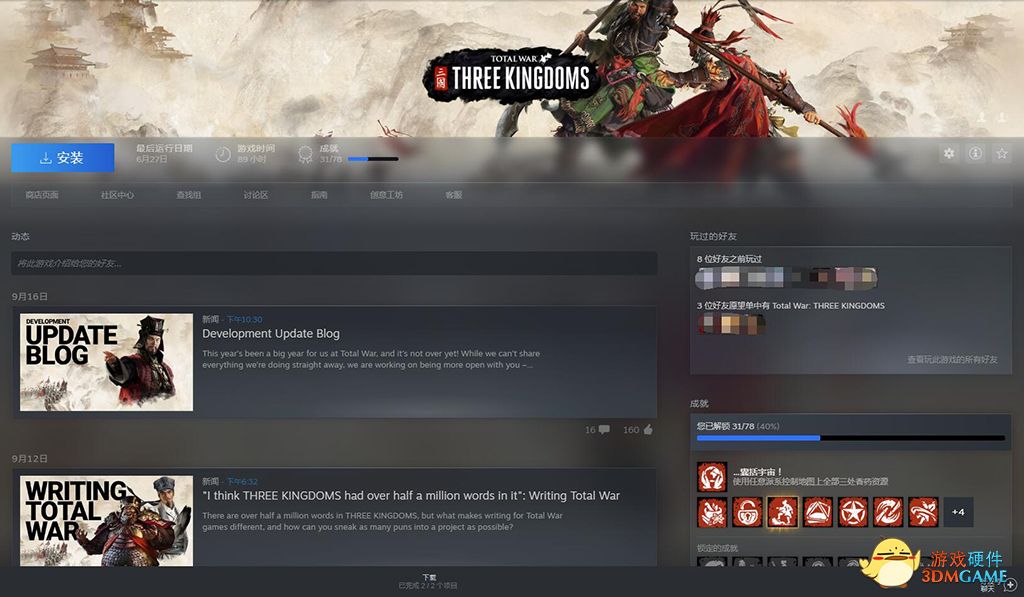This screenshot has width=1024, height=597.
Task: Click the 31/78 achievements progress bar in panel
Action: pyautogui.click(x=851, y=438)
